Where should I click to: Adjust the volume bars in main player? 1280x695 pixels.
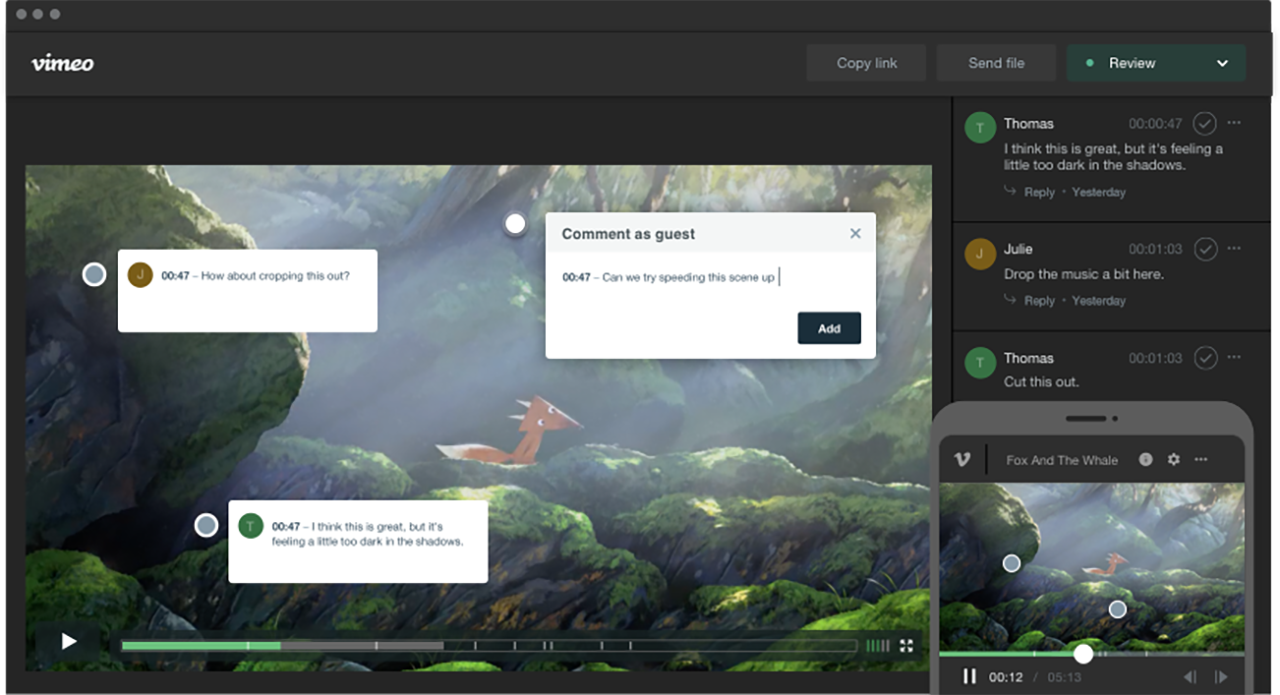pos(877,646)
